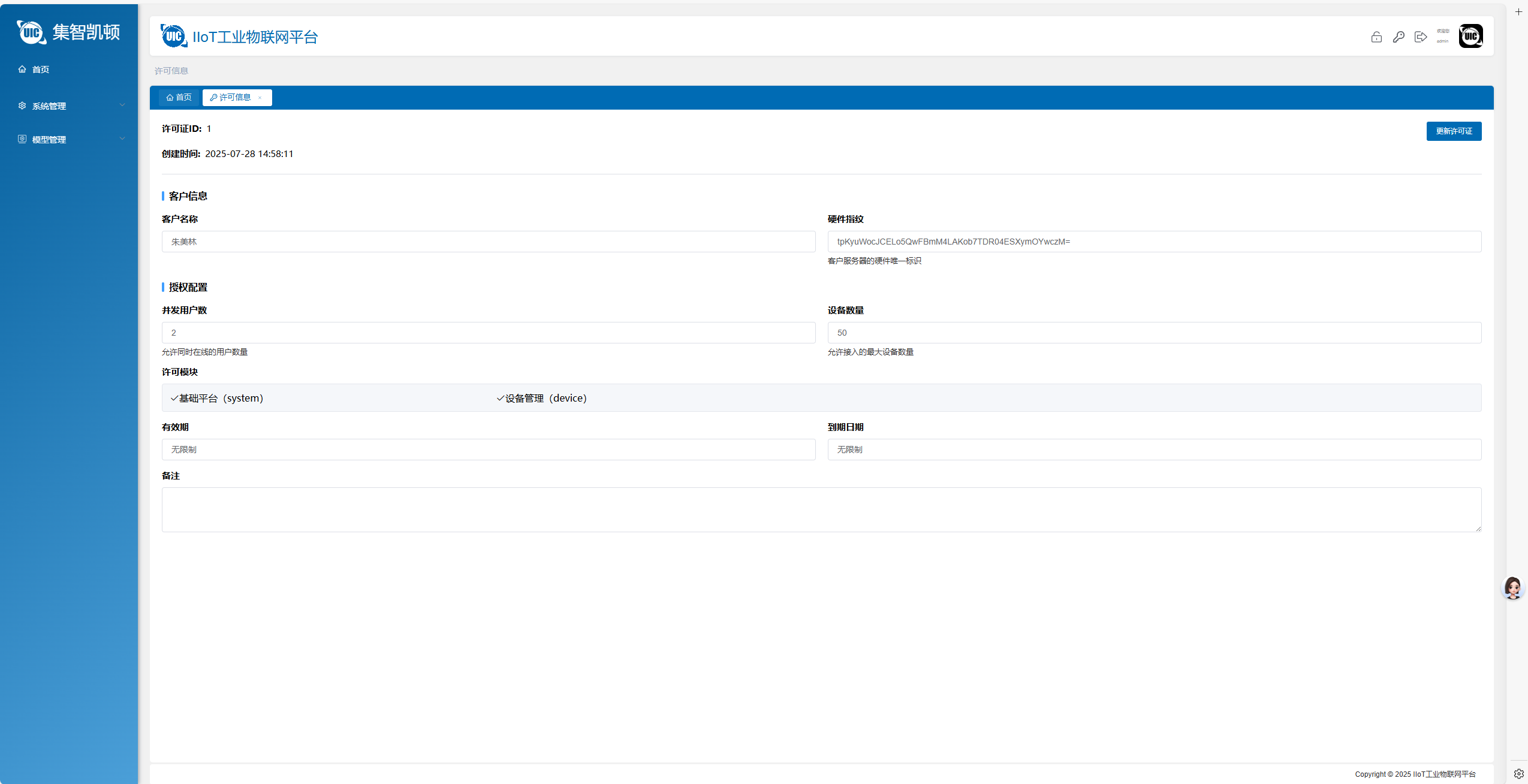Click the assistant avatar floating icon

[x=1512, y=587]
